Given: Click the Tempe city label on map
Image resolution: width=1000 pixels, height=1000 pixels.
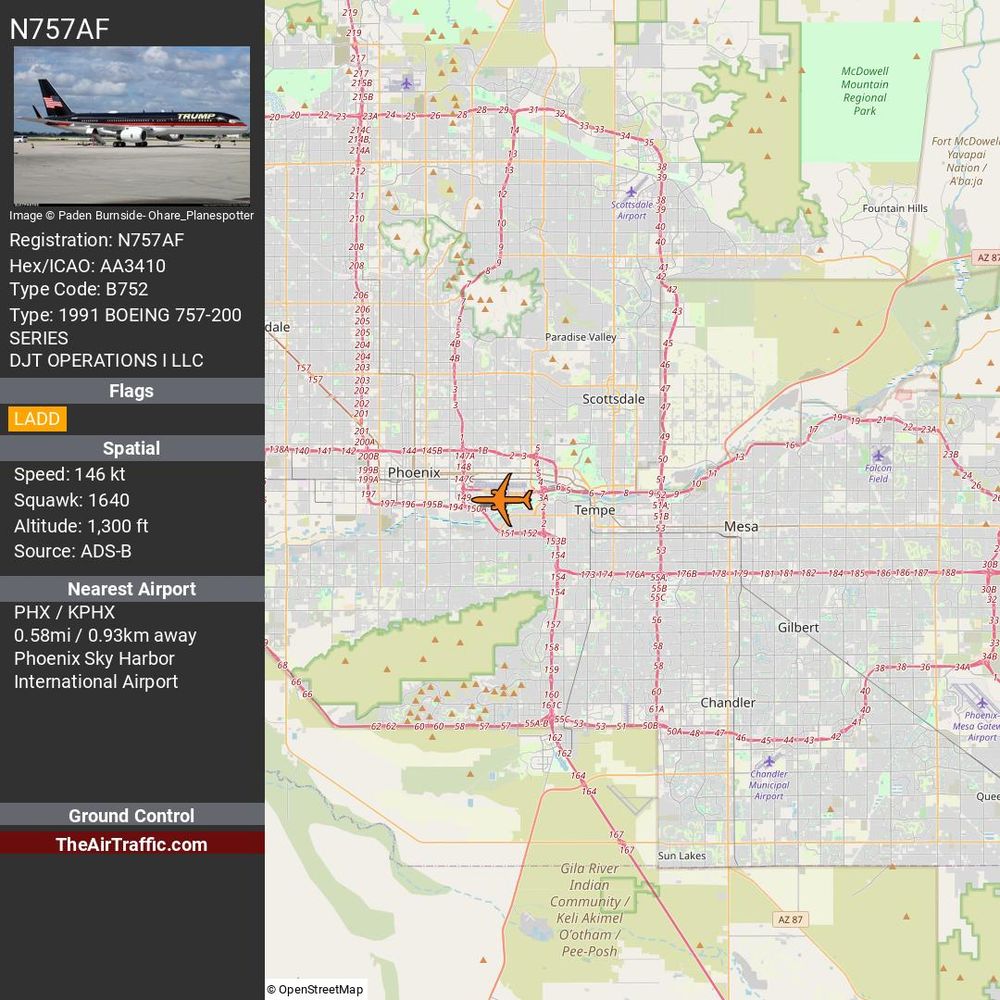Looking at the screenshot, I should [594, 510].
